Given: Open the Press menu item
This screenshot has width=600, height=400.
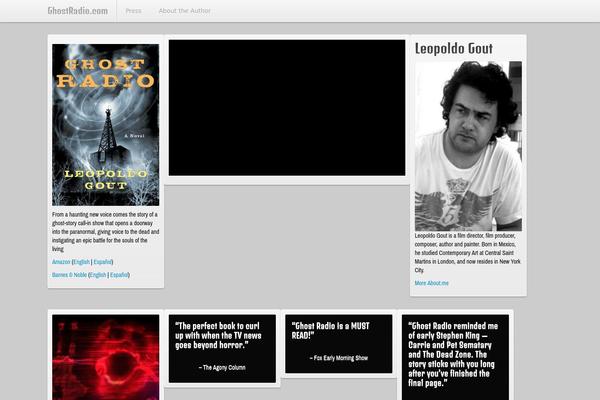Looking at the screenshot, I should (133, 11).
